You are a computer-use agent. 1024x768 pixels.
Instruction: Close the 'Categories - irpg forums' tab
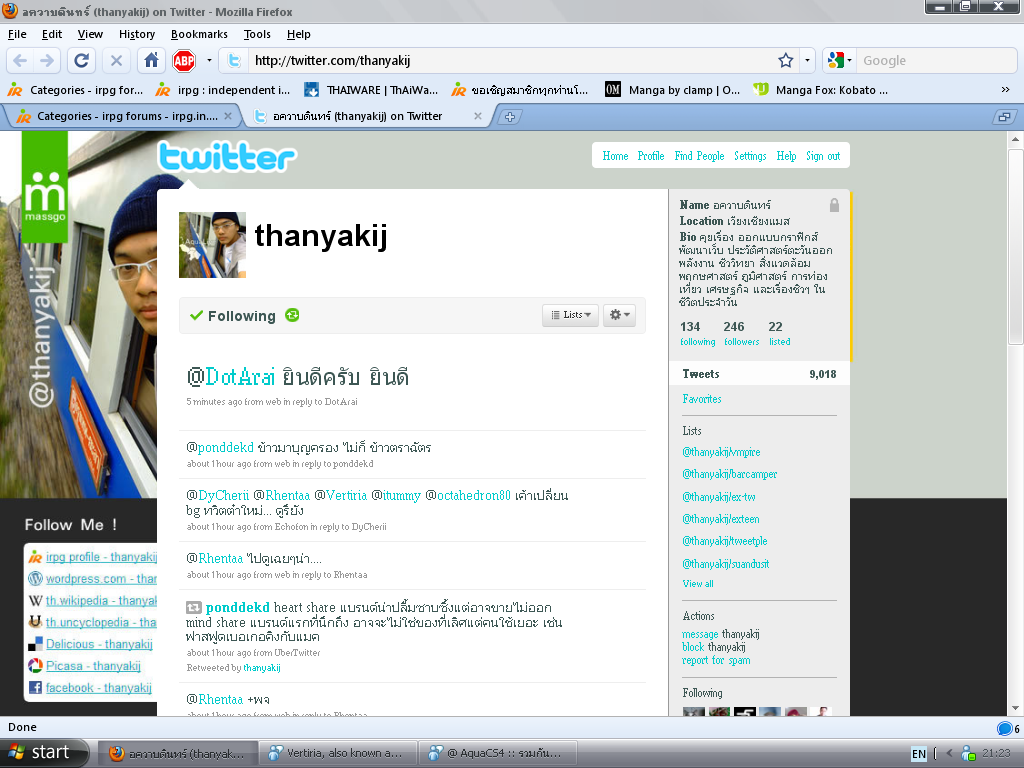pos(228,116)
